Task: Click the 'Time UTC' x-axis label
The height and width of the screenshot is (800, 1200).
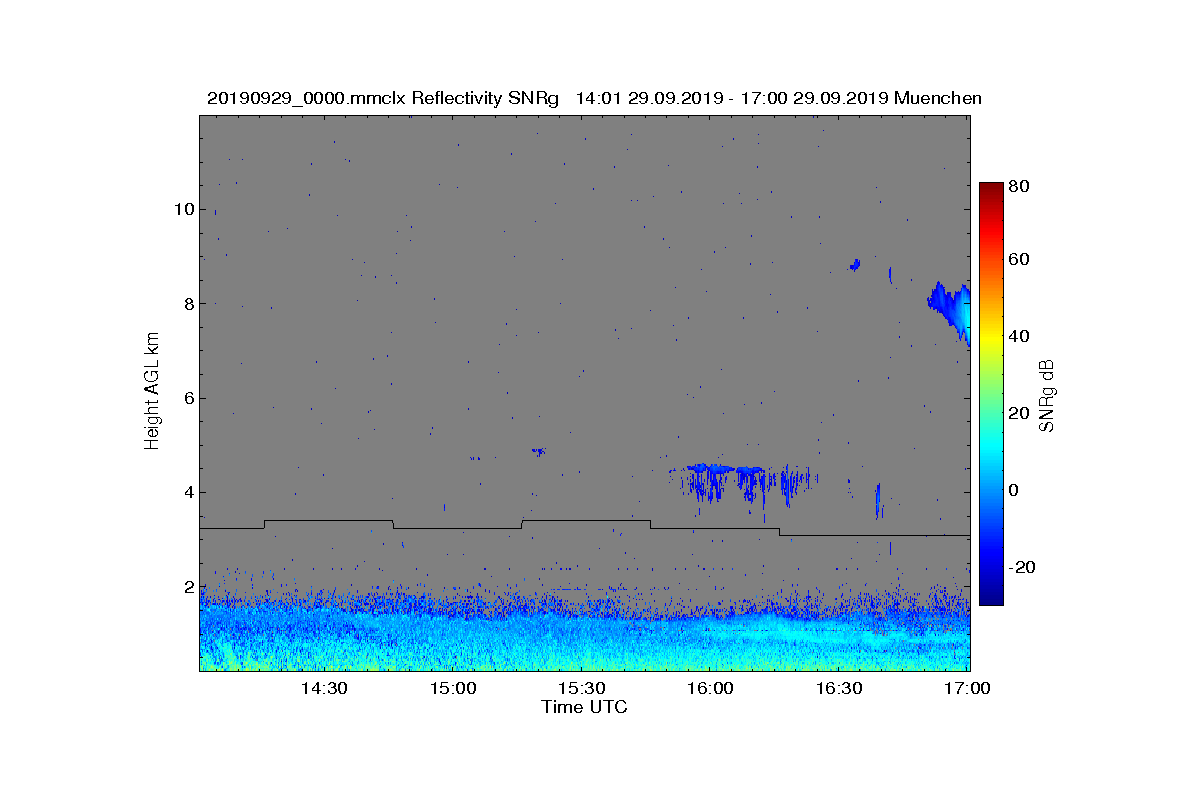Action: point(585,707)
